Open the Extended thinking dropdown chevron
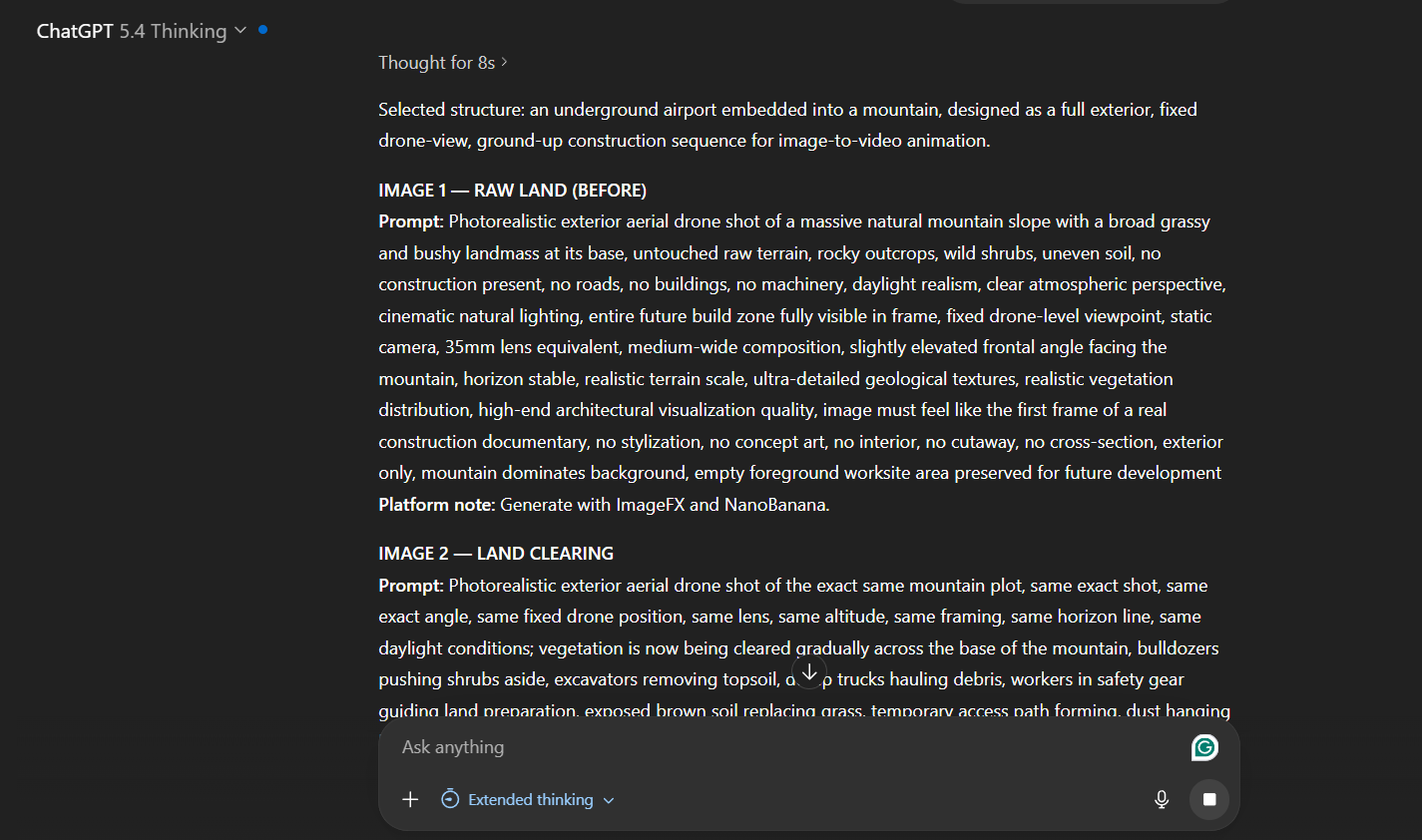This screenshot has width=1422, height=840. (x=610, y=800)
